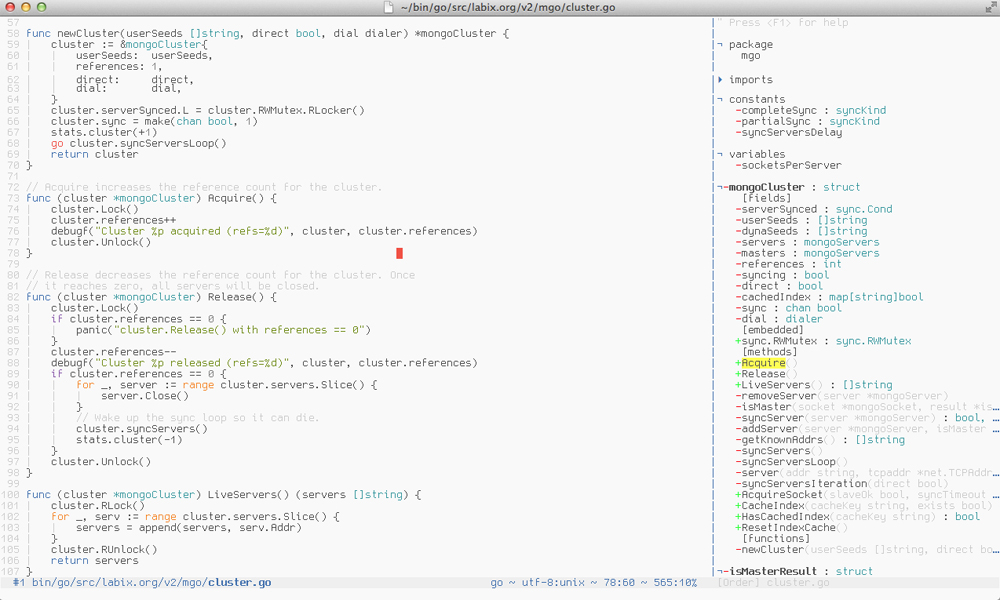Select cachedIndex field in tagbar
Image resolution: width=1000 pixels, height=600 pixels.
click(776, 297)
